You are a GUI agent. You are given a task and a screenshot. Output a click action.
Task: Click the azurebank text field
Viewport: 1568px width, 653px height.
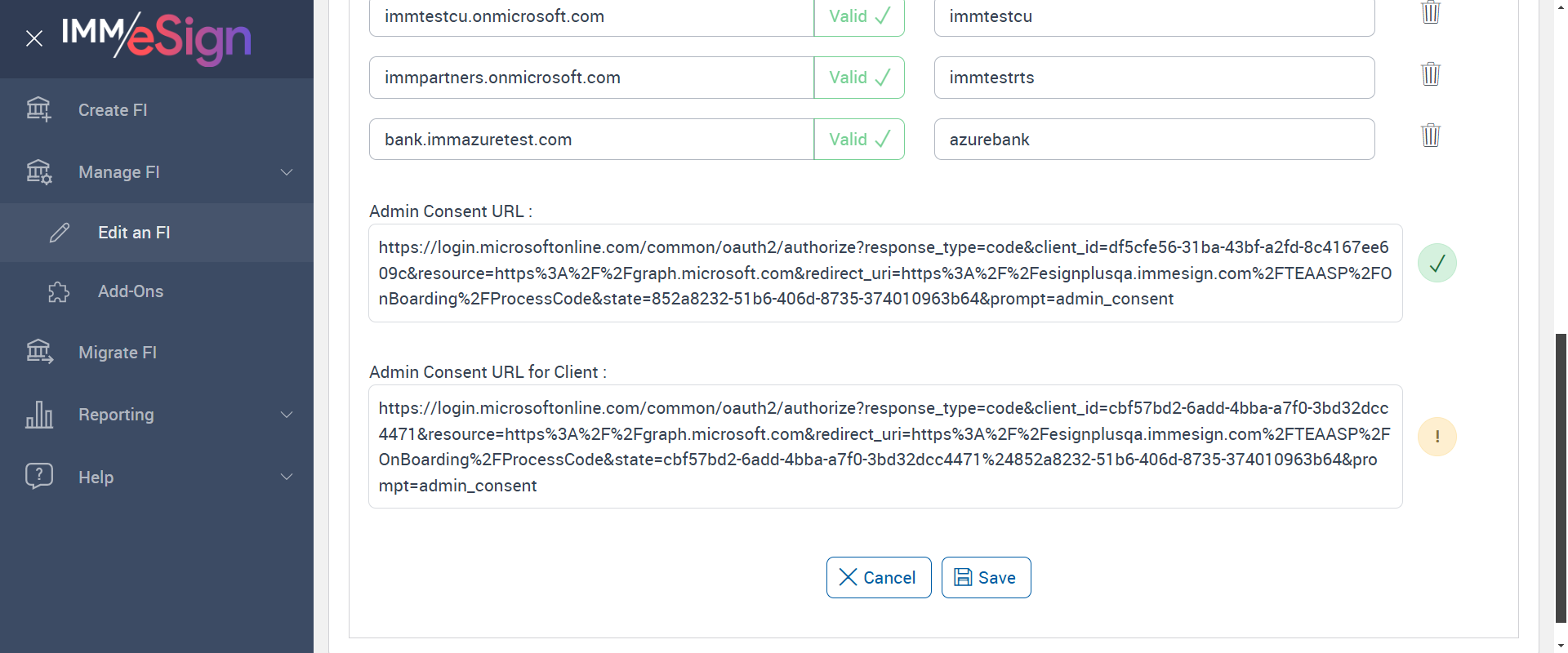coord(1153,140)
